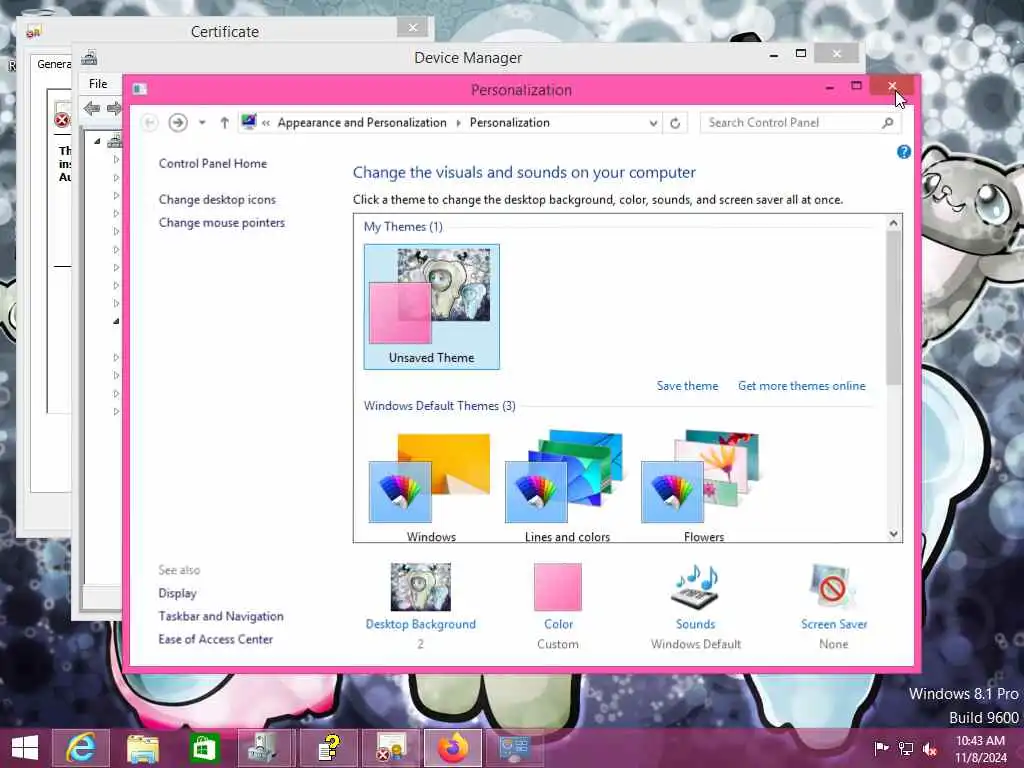Click the Device Manager title bar icon
The image size is (1024, 768).
tap(89, 57)
